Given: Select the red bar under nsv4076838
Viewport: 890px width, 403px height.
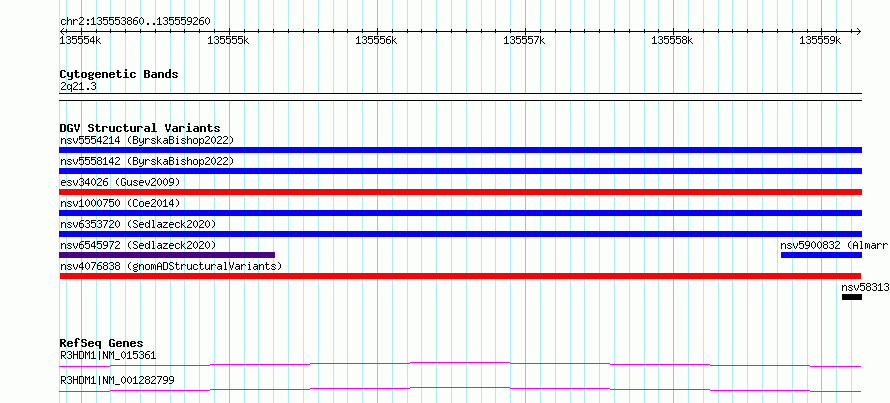Looking at the screenshot, I should coord(460,276).
